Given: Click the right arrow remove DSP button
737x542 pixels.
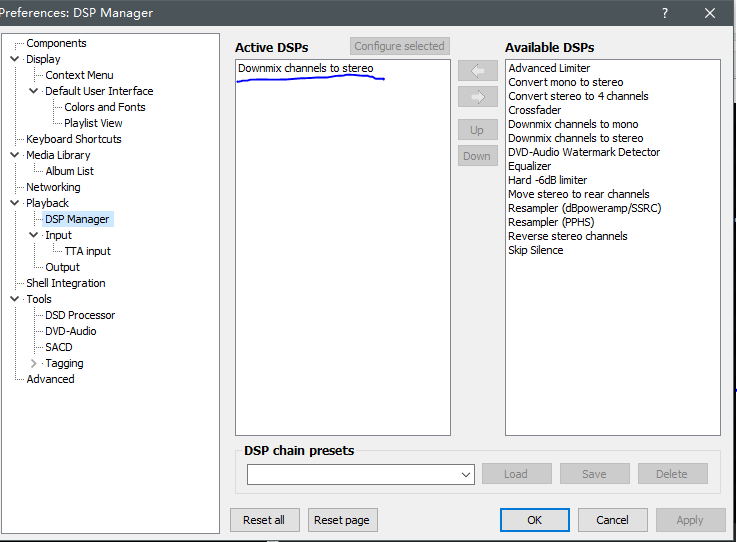Looking at the screenshot, I should click(477, 97).
